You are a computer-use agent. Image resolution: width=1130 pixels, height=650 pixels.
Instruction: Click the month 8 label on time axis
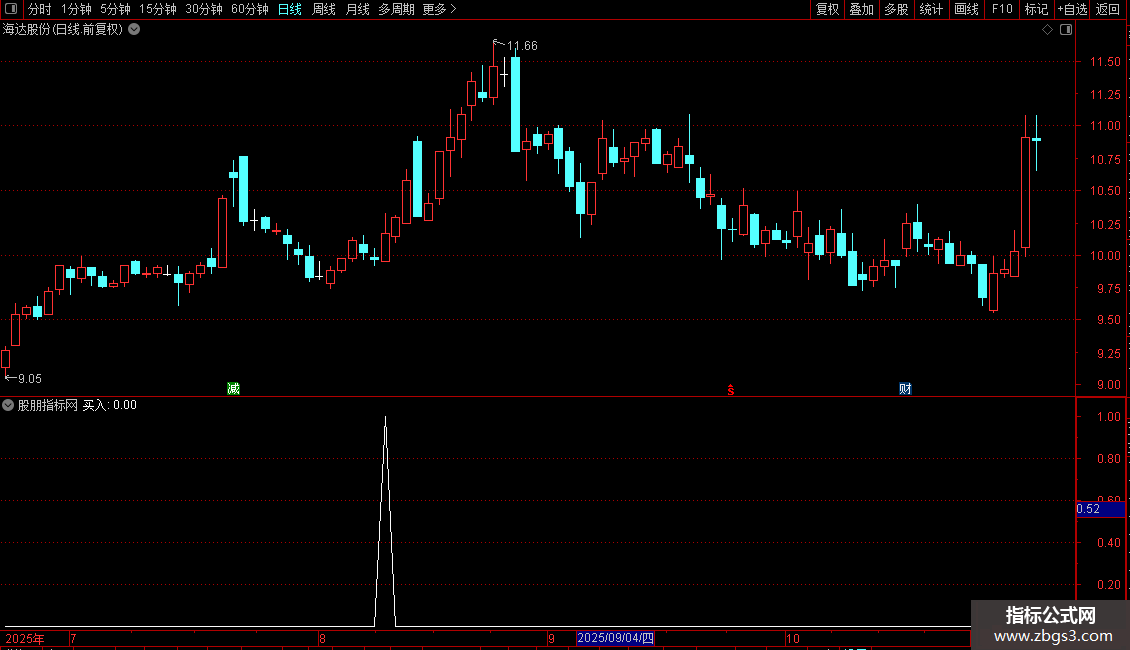[x=322, y=638]
